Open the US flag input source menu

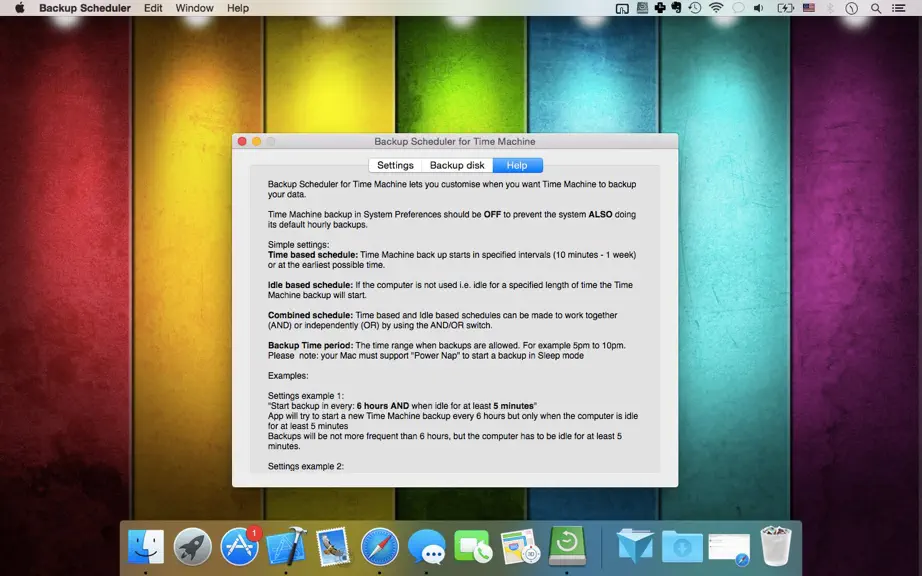coord(809,8)
